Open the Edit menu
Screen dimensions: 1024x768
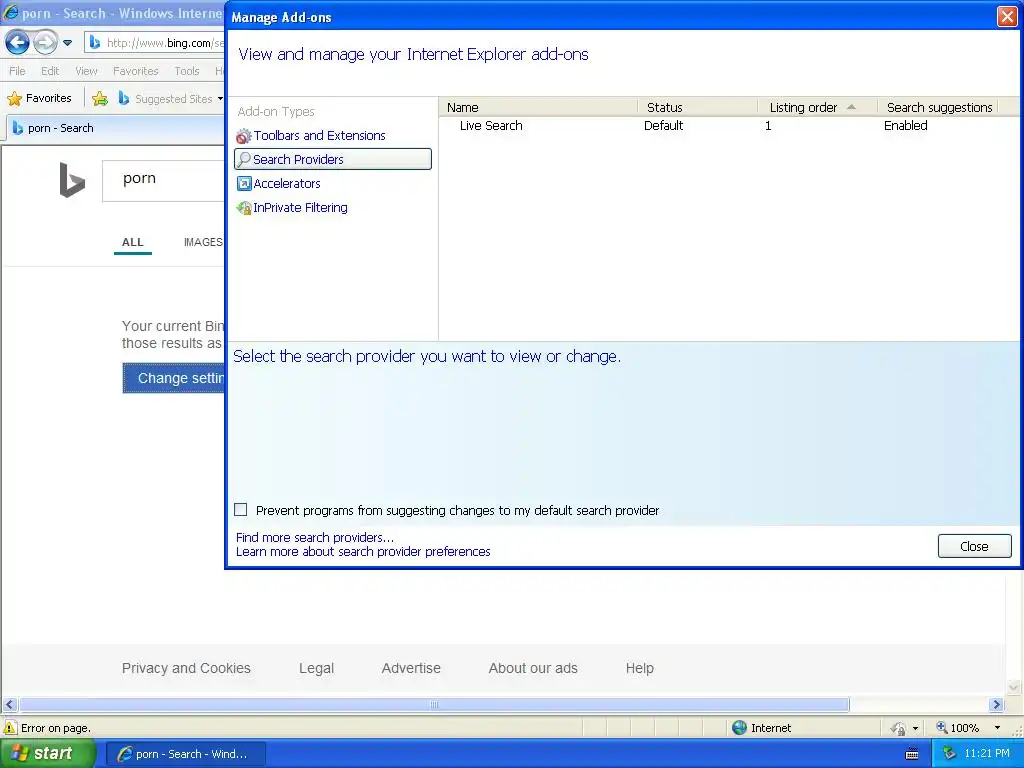[50, 71]
